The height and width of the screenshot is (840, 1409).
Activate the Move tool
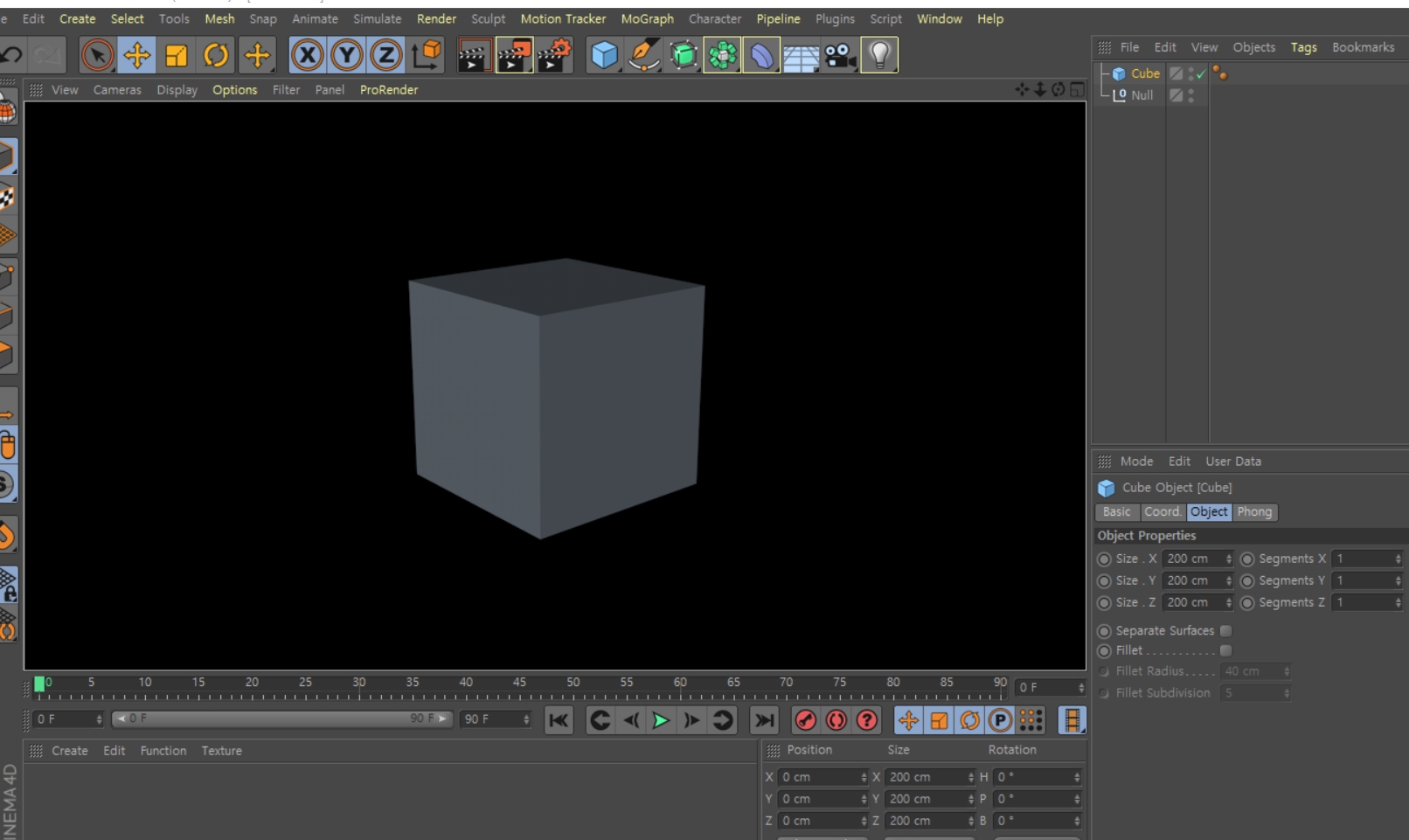[x=137, y=56]
